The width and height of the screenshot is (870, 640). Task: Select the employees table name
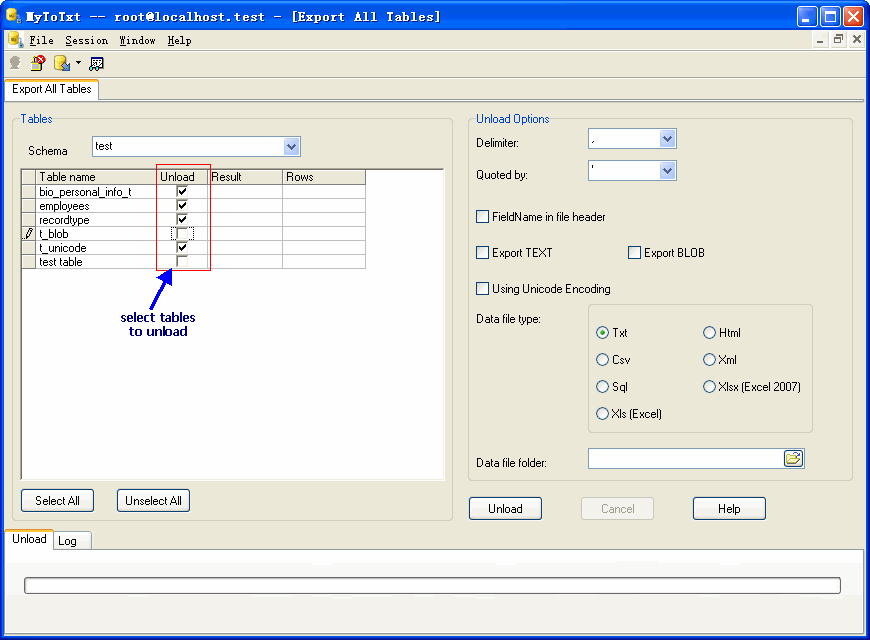pyautogui.click(x=64, y=206)
